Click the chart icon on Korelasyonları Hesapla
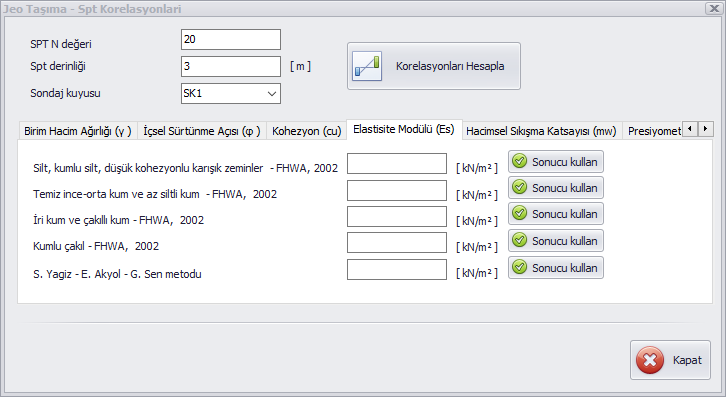The width and height of the screenshot is (726, 397). pyautogui.click(x=367, y=66)
